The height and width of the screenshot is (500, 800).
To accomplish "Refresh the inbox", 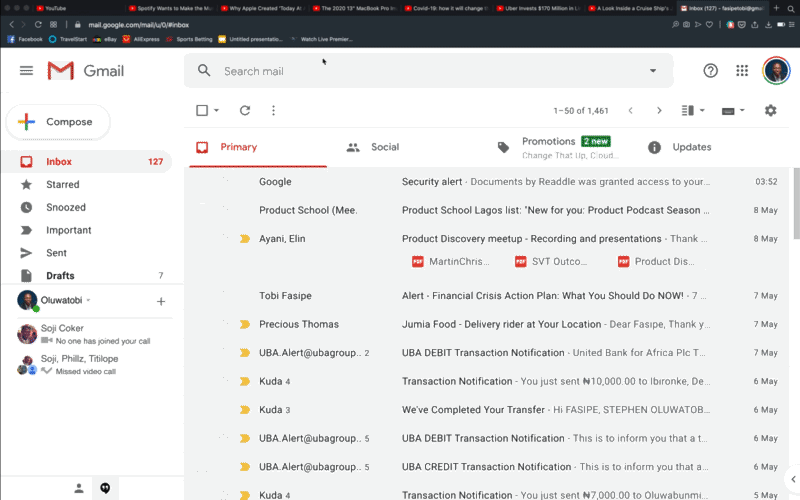I will (x=245, y=110).
